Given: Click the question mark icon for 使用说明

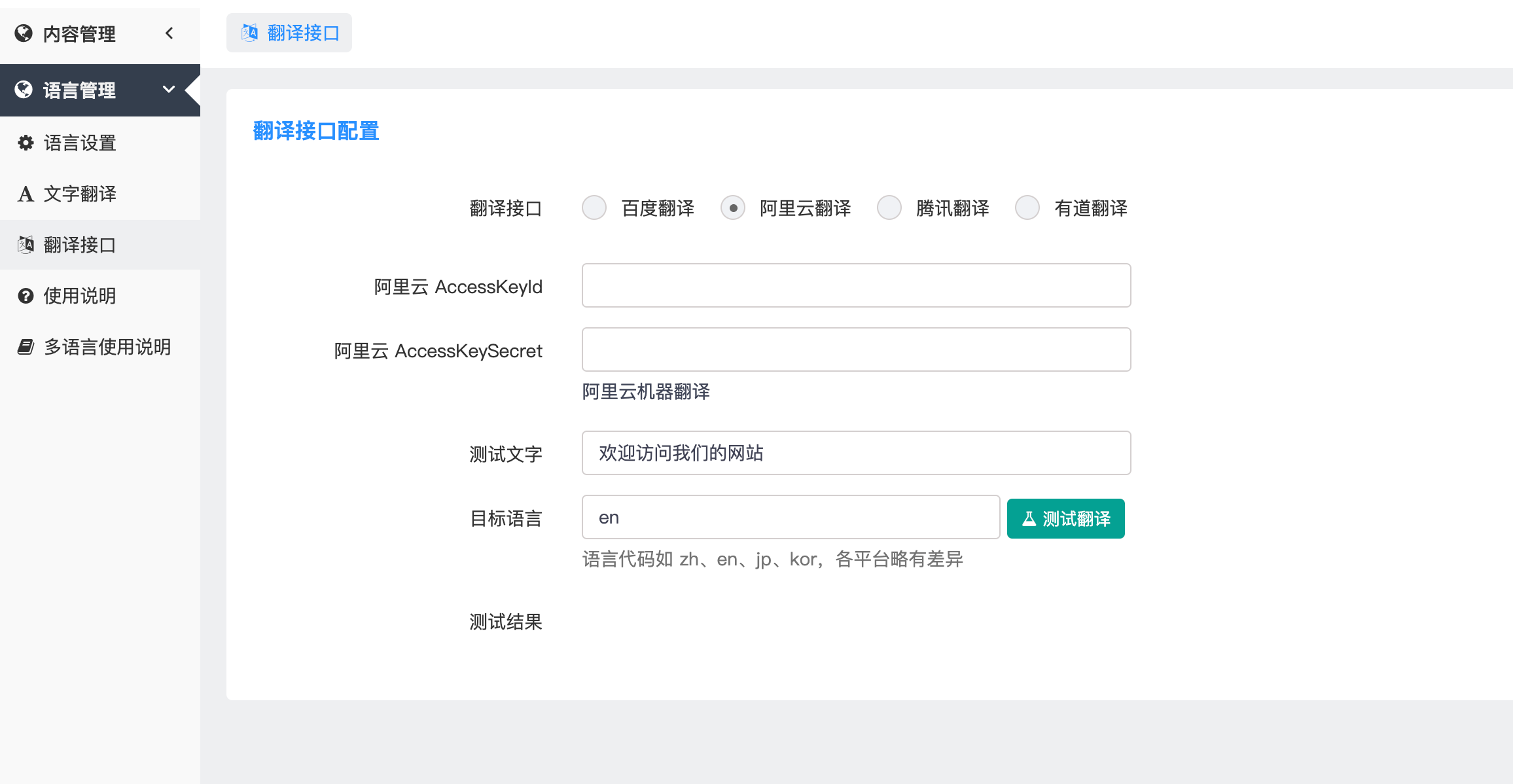Looking at the screenshot, I should coord(26,296).
